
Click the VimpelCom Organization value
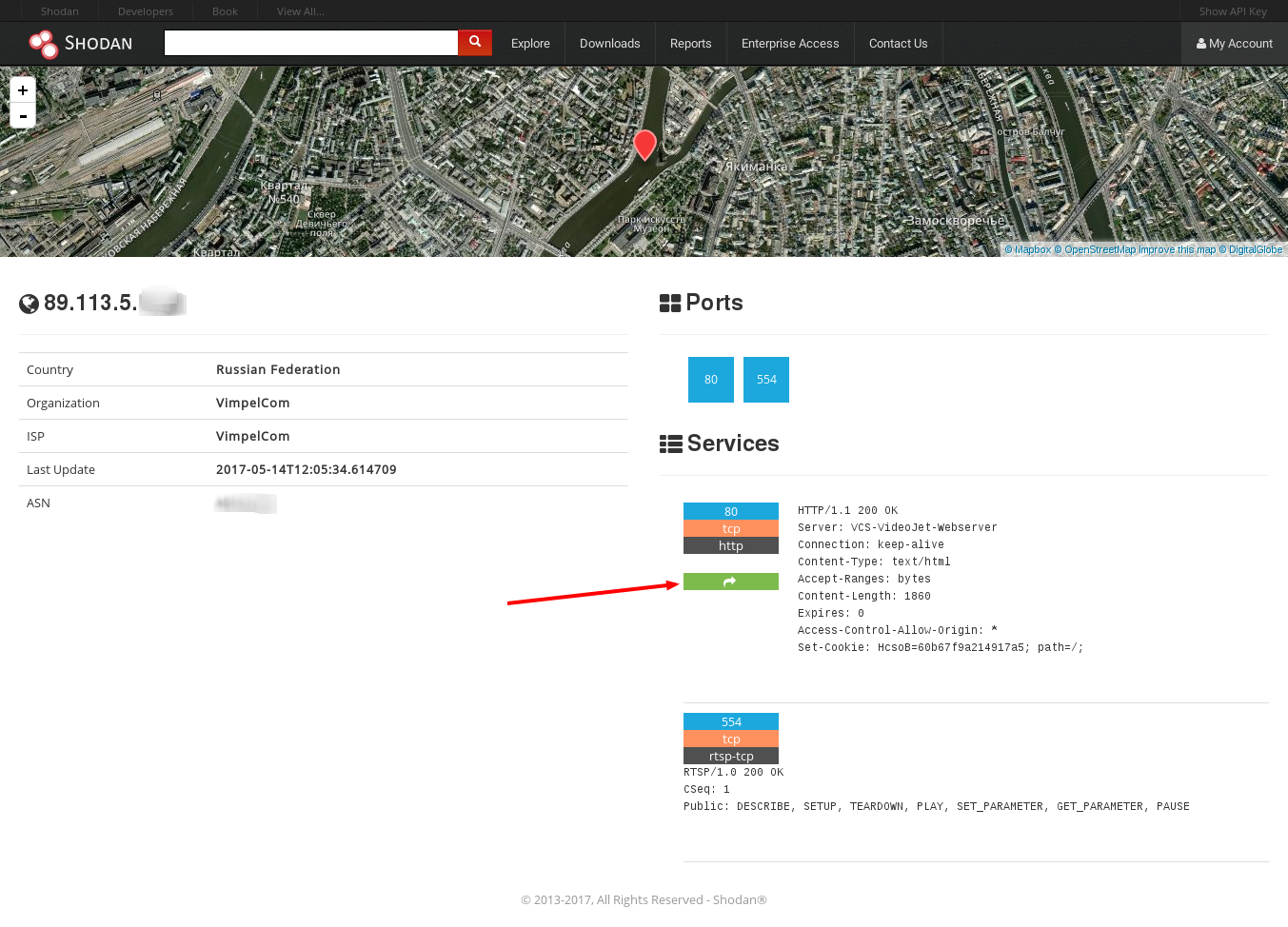click(253, 403)
